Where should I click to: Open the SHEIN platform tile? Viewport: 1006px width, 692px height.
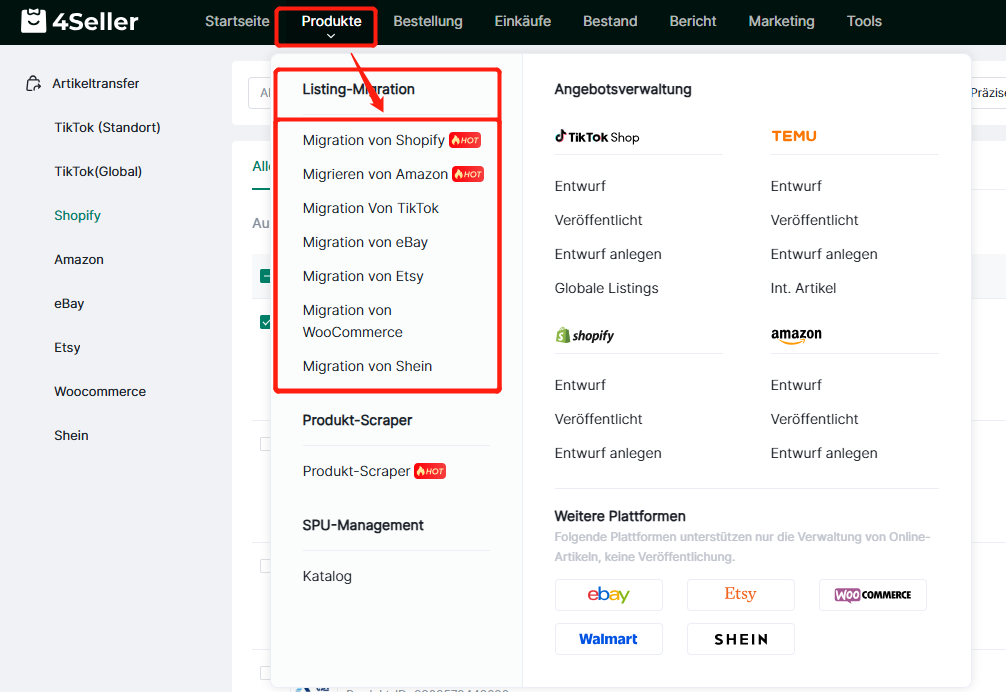[740, 639]
